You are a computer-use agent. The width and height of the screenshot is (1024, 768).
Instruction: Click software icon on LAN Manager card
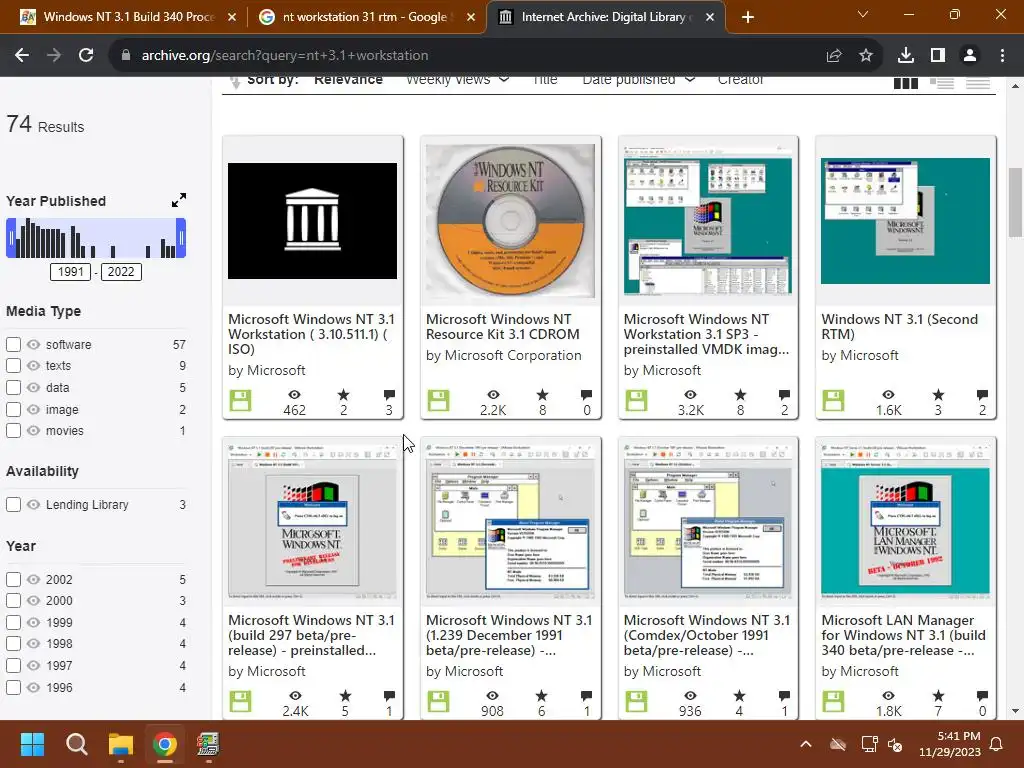[x=833, y=701]
